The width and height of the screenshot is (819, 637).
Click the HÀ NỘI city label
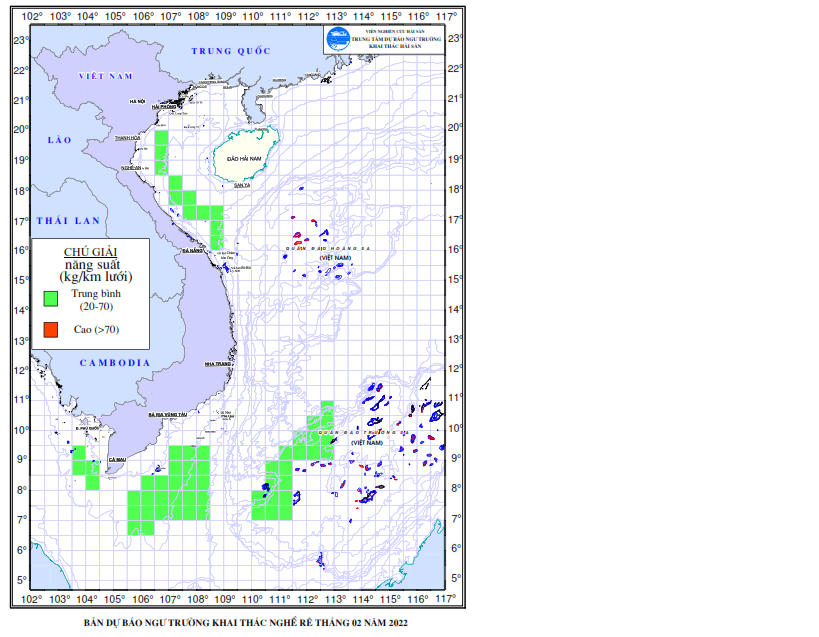(137, 101)
